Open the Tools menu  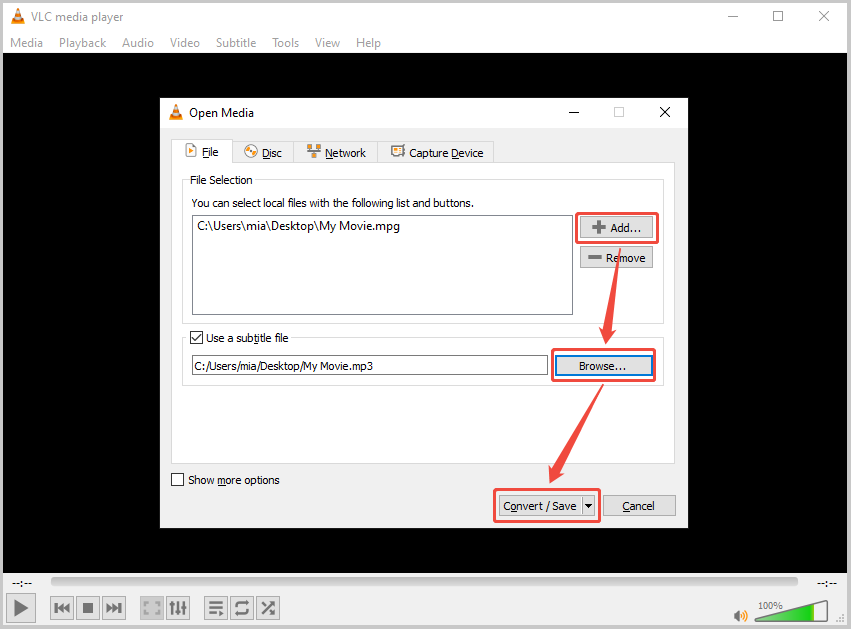click(x=285, y=43)
